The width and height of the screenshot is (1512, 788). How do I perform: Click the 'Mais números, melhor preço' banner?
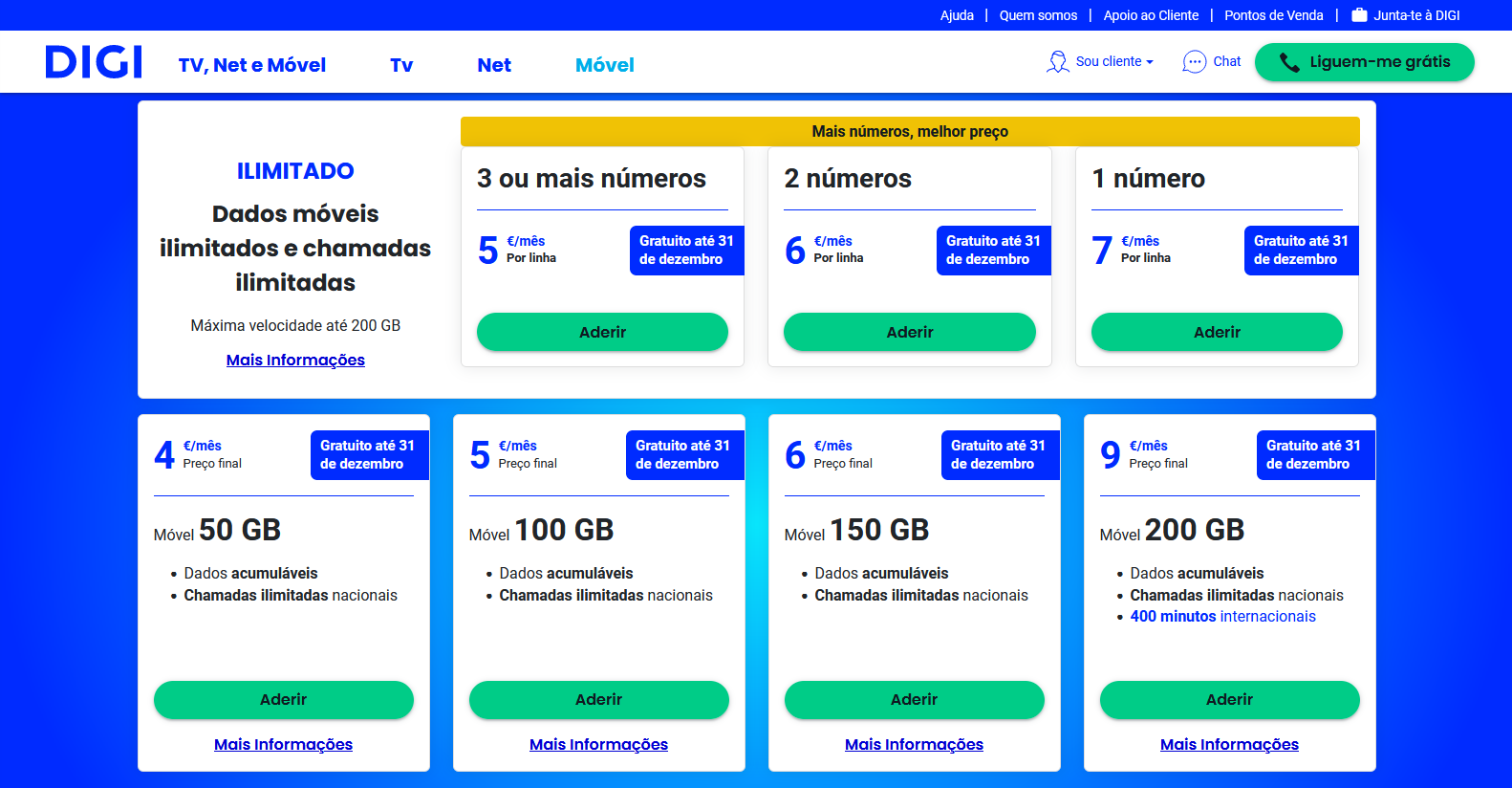click(910, 131)
